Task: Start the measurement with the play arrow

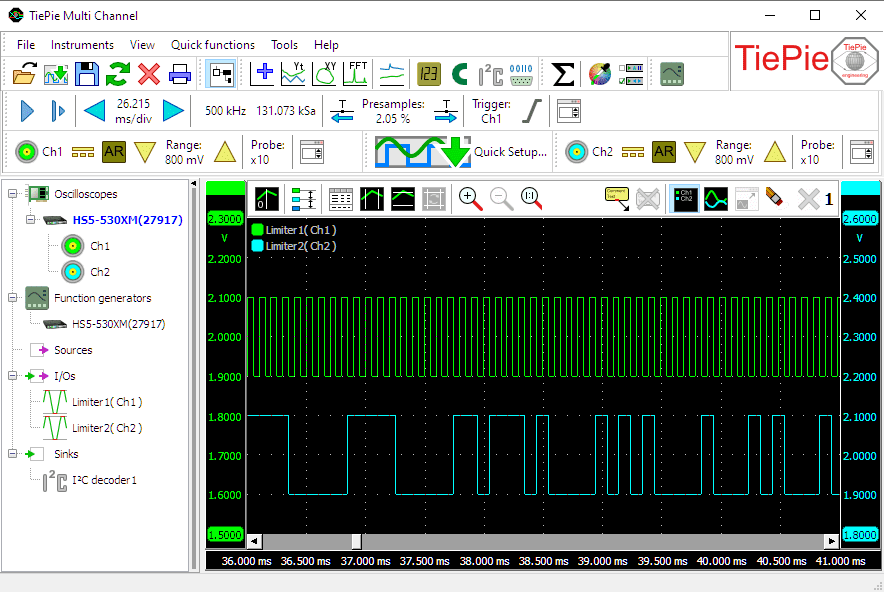Action: (25, 110)
